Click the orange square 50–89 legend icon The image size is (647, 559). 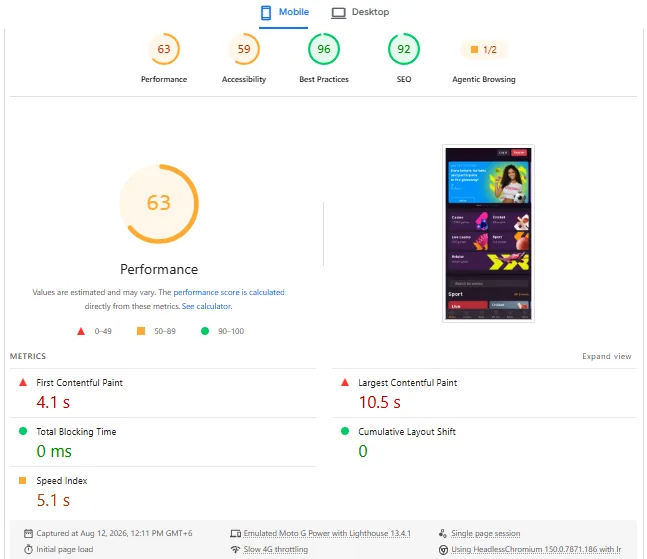pos(141,331)
